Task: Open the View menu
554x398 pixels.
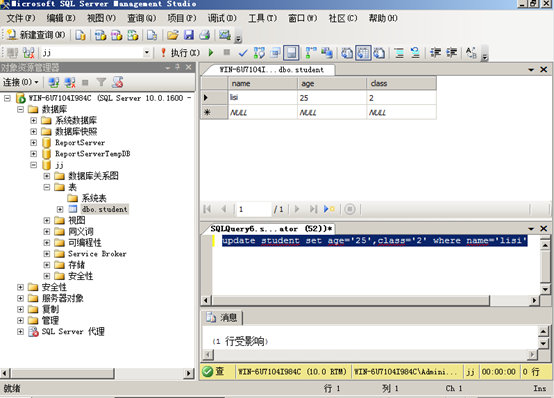Action: coord(101,18)
